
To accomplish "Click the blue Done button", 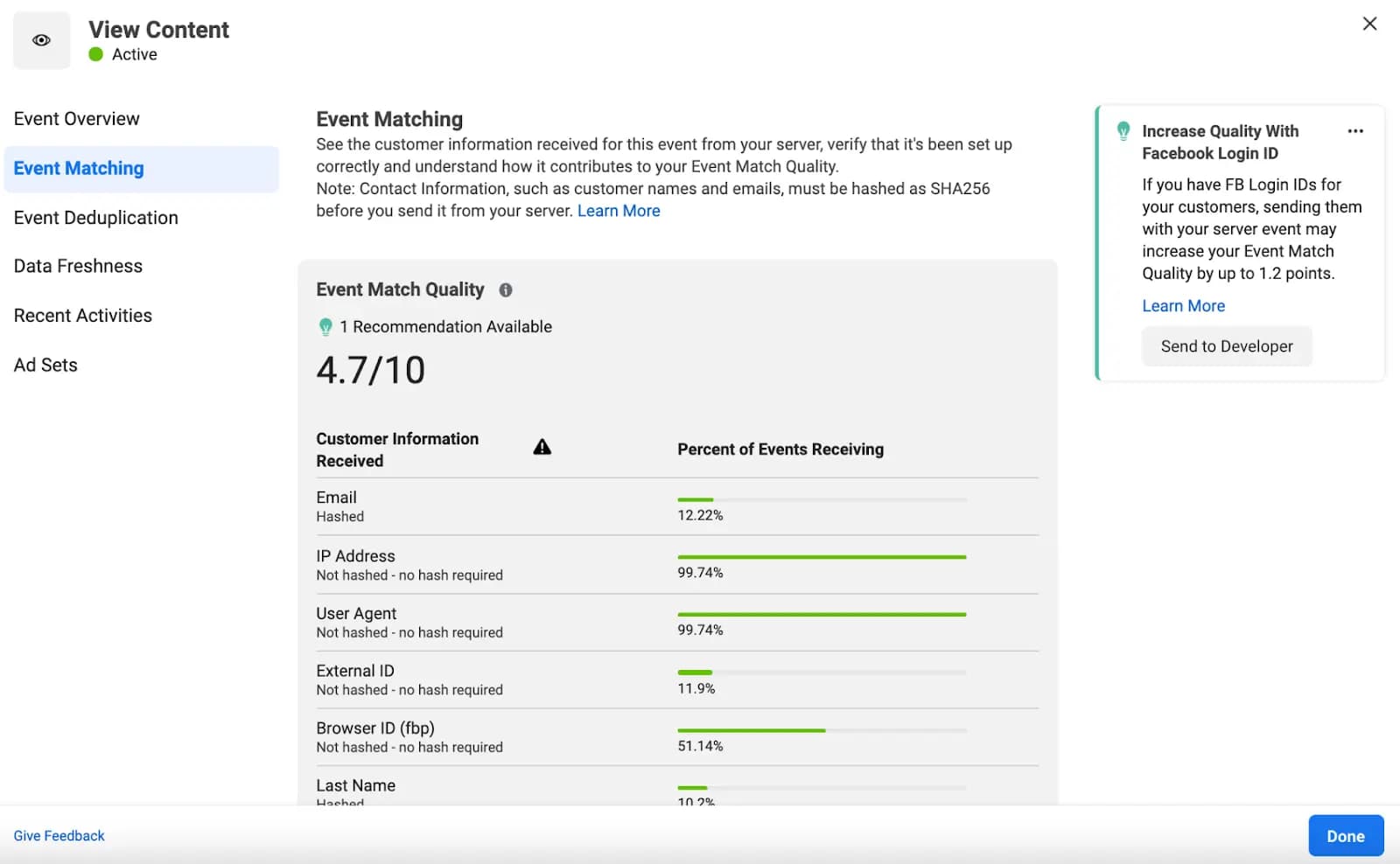I will 1345,836.
